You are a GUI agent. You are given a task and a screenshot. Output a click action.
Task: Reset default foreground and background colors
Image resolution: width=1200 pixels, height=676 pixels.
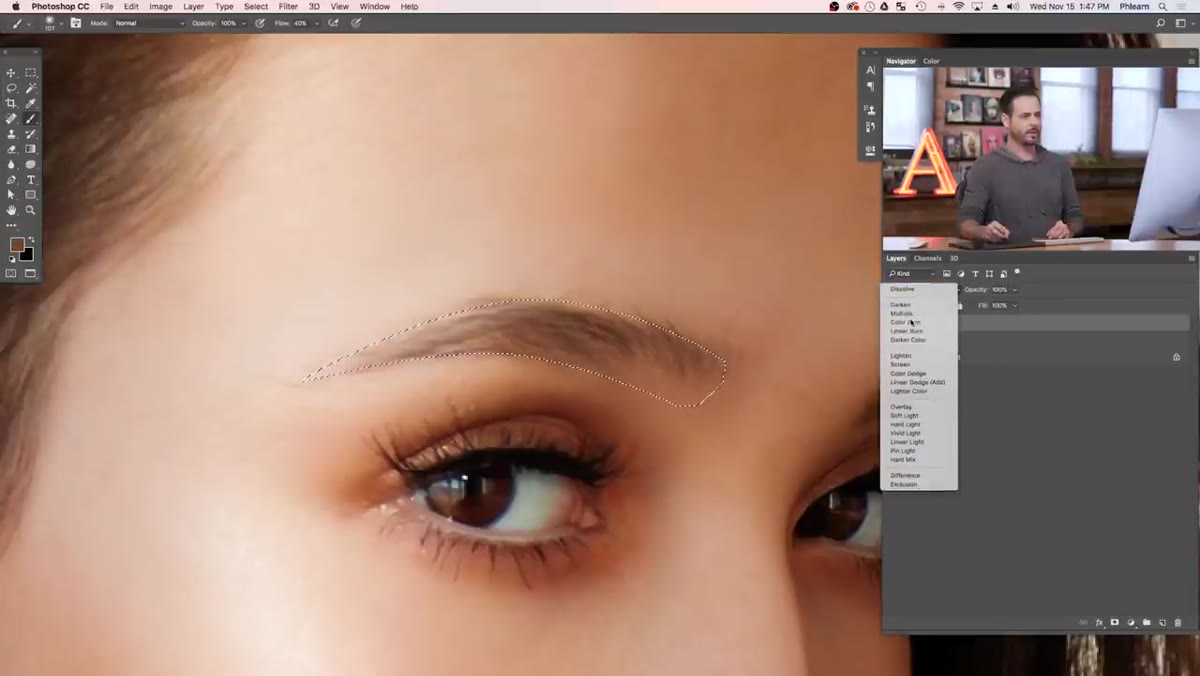point(13,260)
